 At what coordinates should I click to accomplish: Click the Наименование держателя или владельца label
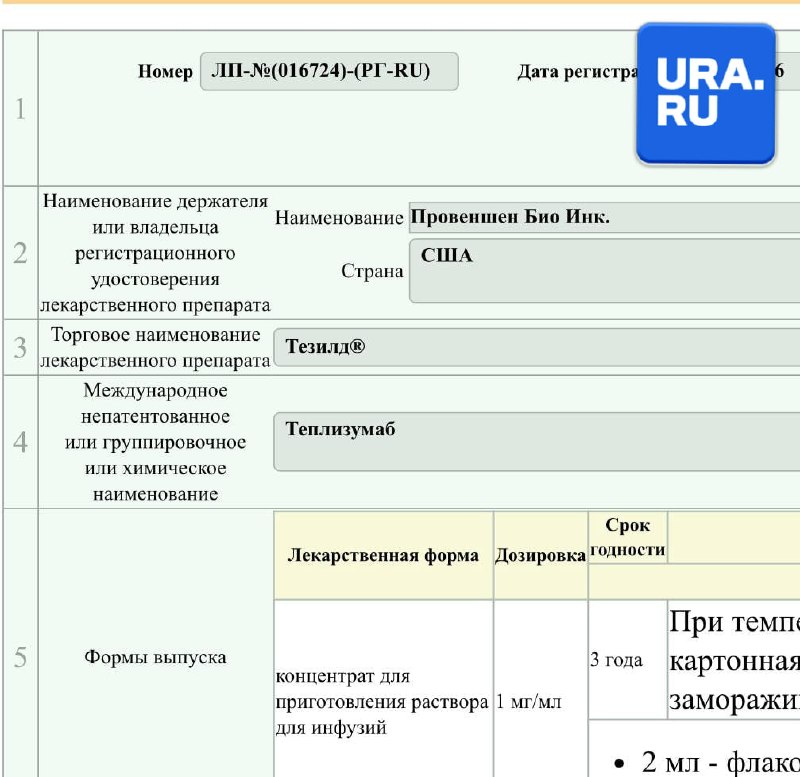155,253
